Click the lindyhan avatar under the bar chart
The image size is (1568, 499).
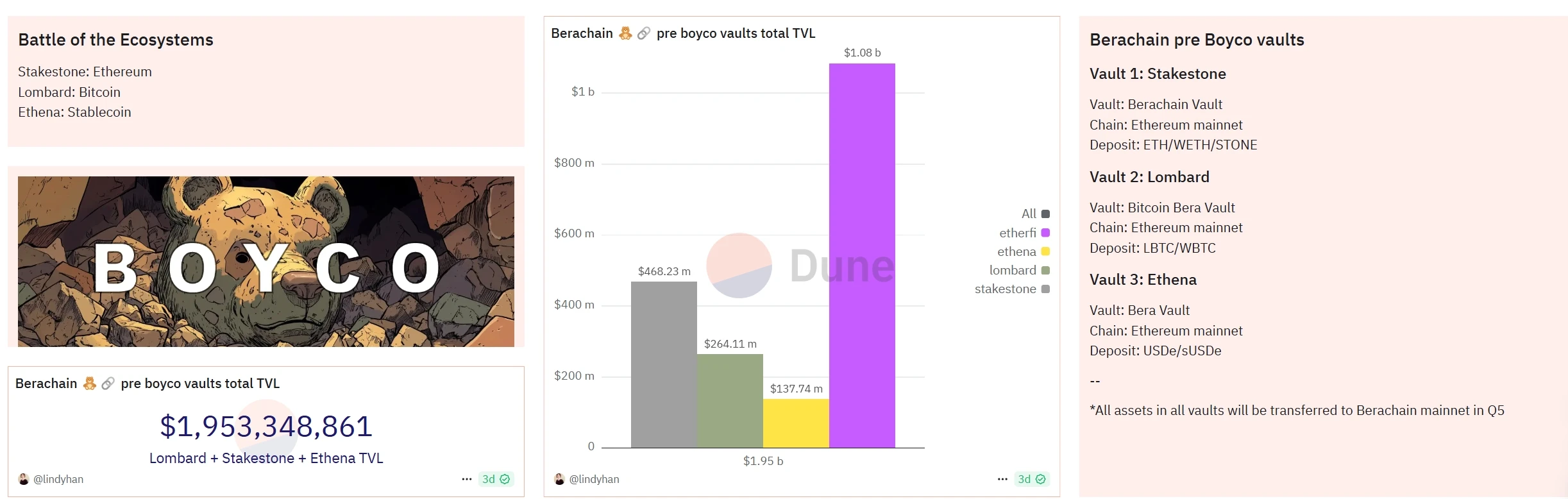(559, 479)
